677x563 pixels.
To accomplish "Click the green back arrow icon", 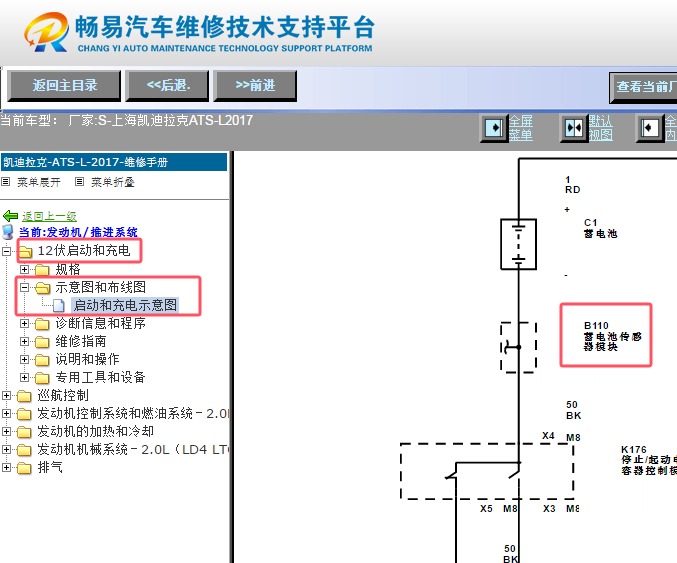I will [x=10, y=215].
